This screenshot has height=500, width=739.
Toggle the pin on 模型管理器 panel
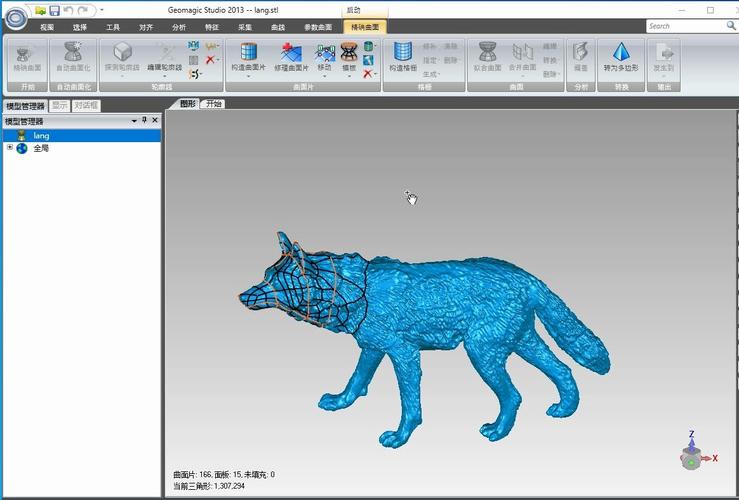click(x=144, y=121)
